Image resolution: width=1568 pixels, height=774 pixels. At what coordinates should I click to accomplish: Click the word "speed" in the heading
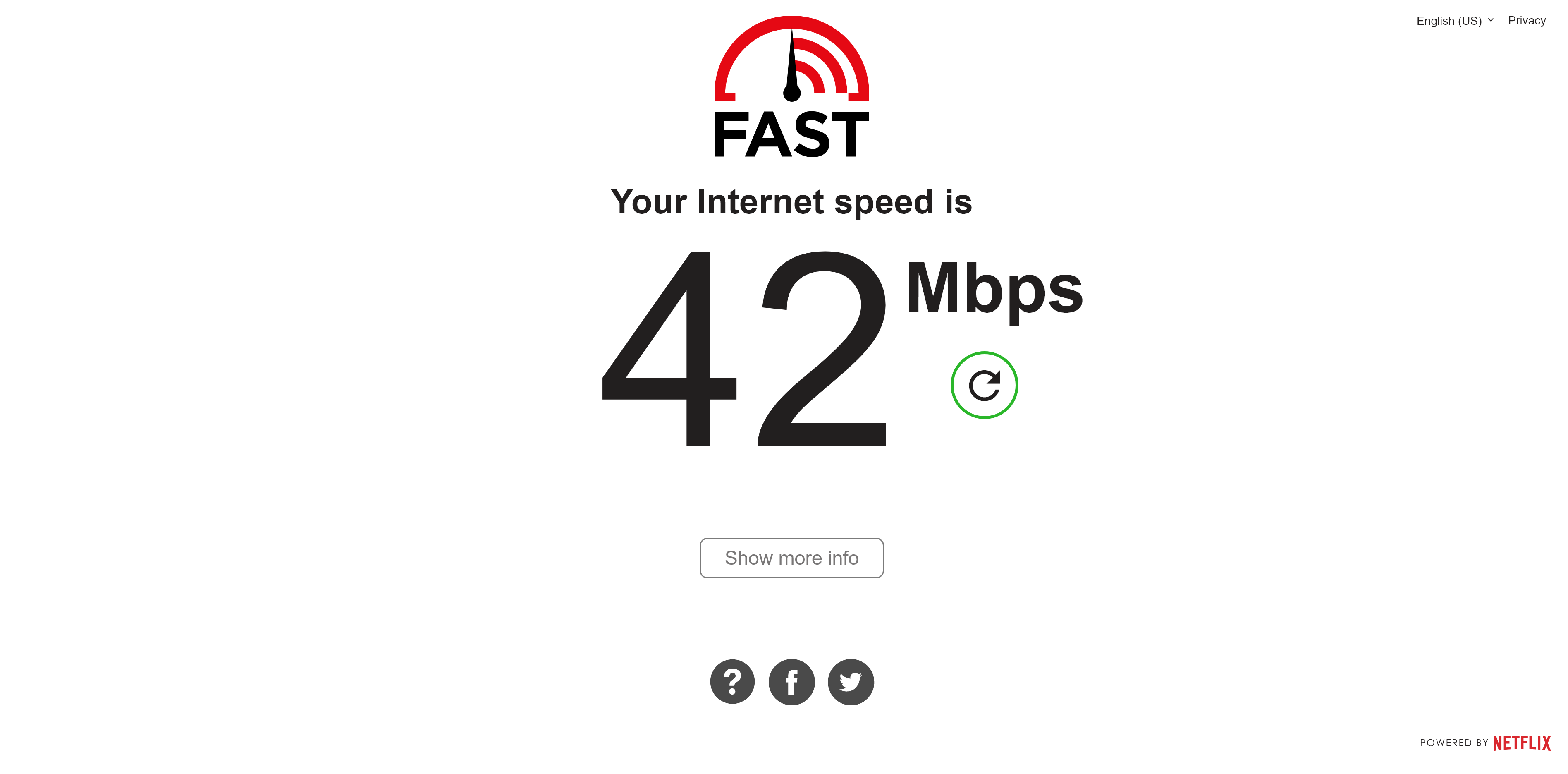pyautogui.click(x=884, y=204)
